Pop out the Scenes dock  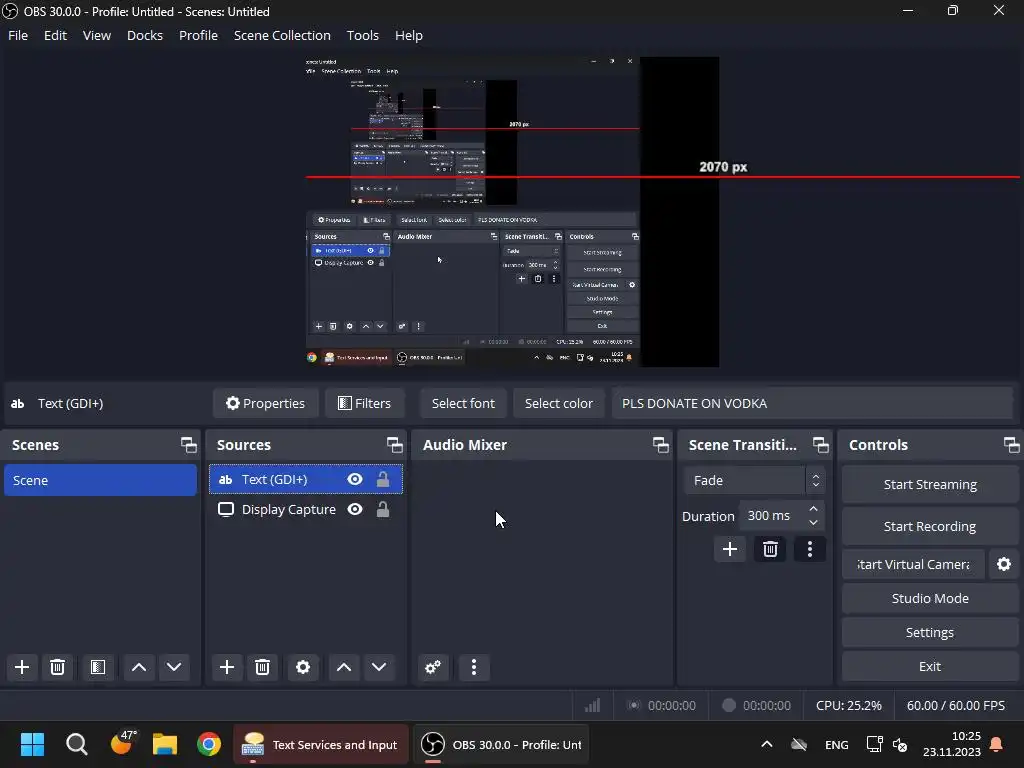click(189, 445)
